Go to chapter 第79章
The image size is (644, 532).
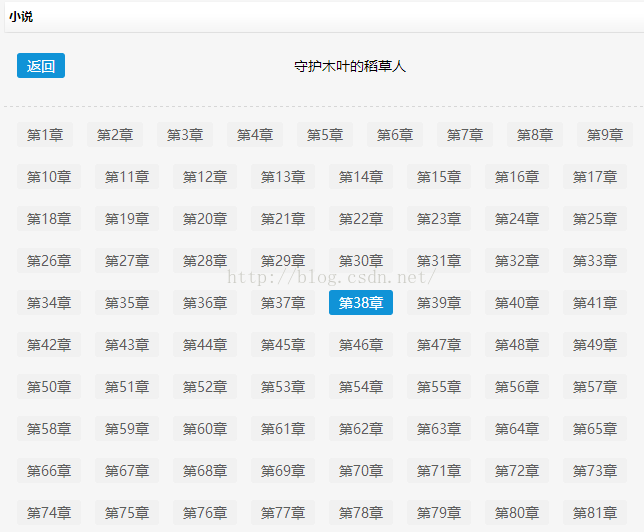pos(439,513)
